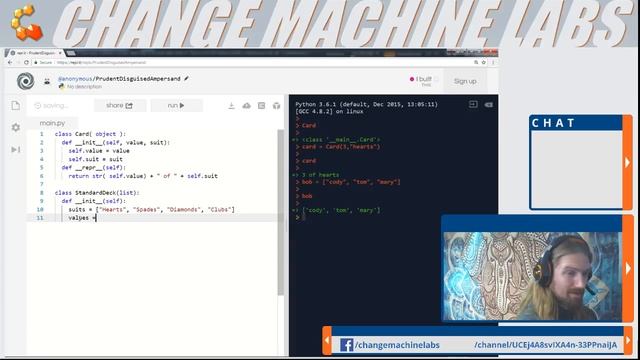Click the console pop-out icon
Screen dimensions: 640x360
473,104
